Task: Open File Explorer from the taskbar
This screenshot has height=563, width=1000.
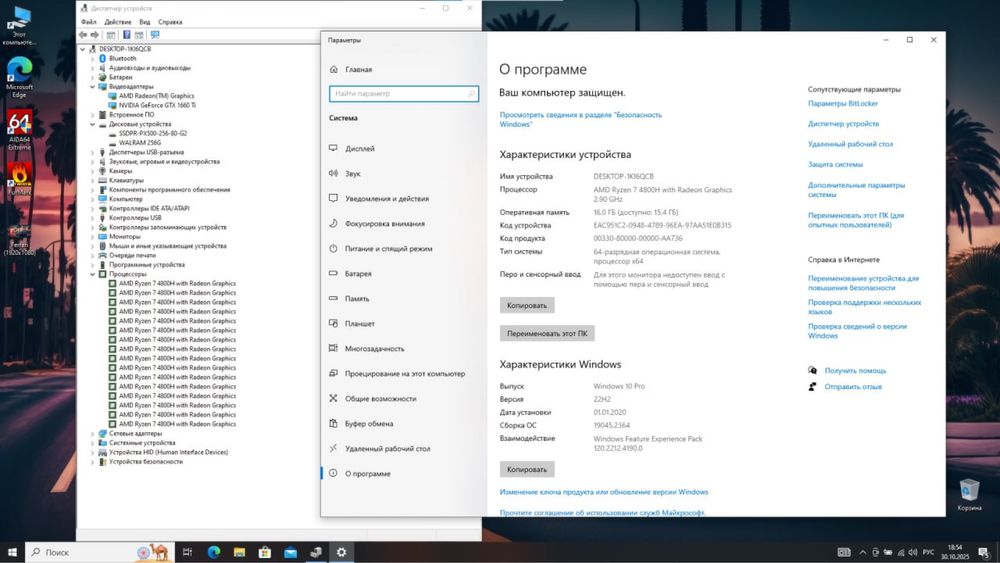Action: [x=239, y=552]
